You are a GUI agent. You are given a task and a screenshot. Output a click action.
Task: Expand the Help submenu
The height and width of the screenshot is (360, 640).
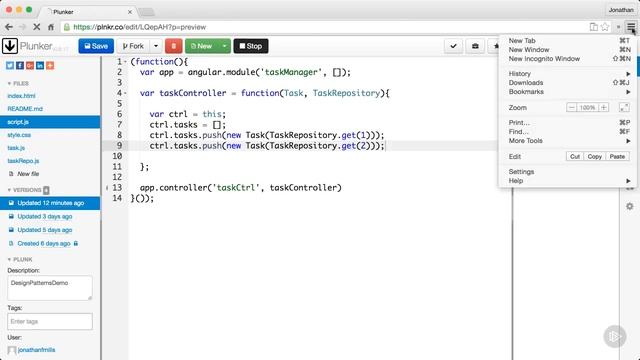(x=569, y=180)
